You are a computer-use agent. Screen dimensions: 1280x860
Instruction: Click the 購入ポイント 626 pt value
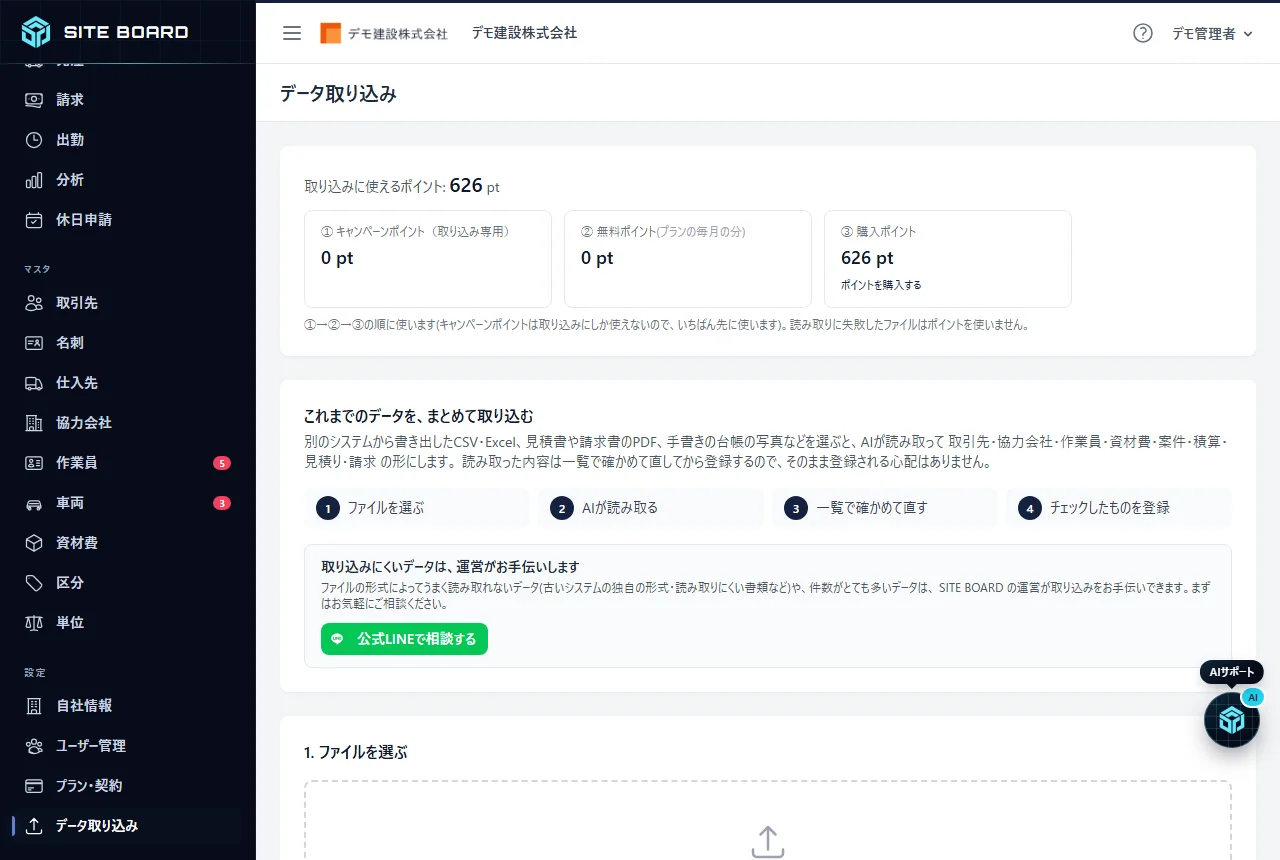[x=867, y=258]
